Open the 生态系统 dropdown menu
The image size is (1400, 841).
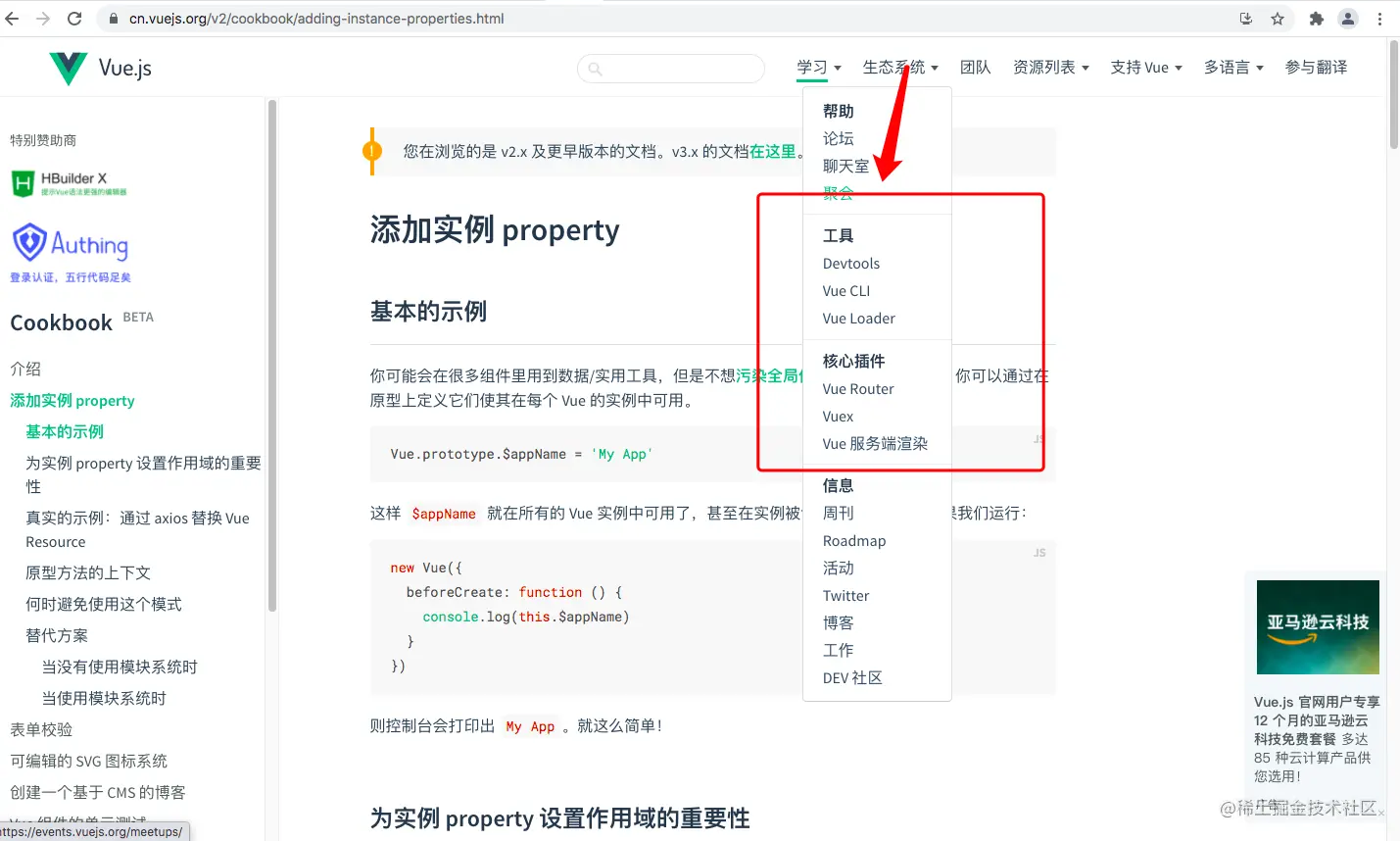pyautogui.click(x=900, y=68)
